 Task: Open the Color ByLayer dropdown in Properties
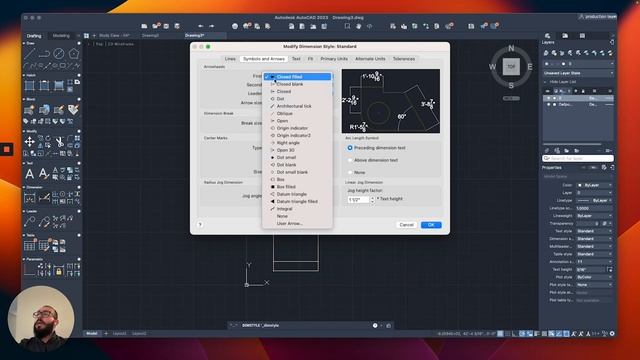(595, 185)
